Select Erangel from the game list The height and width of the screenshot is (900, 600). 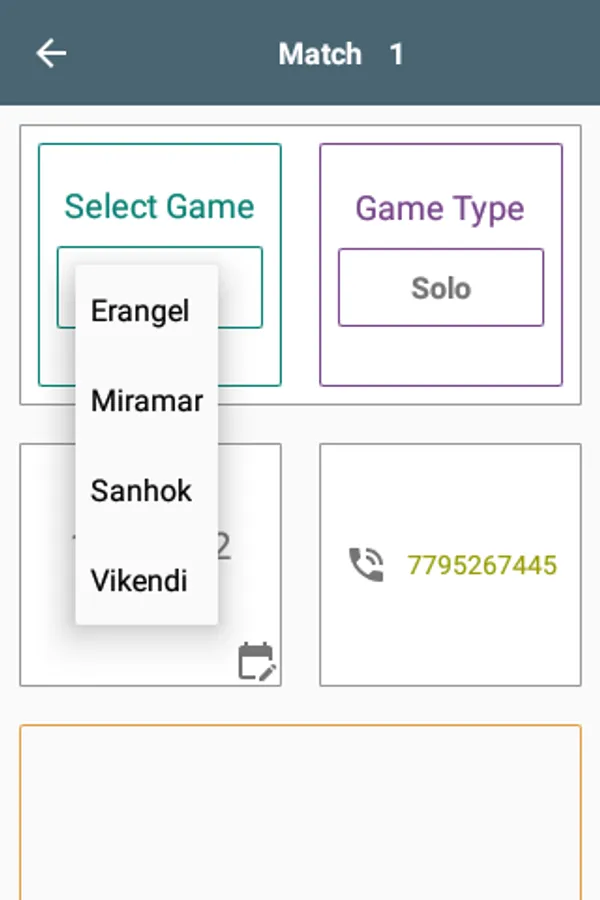coord(140,311)
